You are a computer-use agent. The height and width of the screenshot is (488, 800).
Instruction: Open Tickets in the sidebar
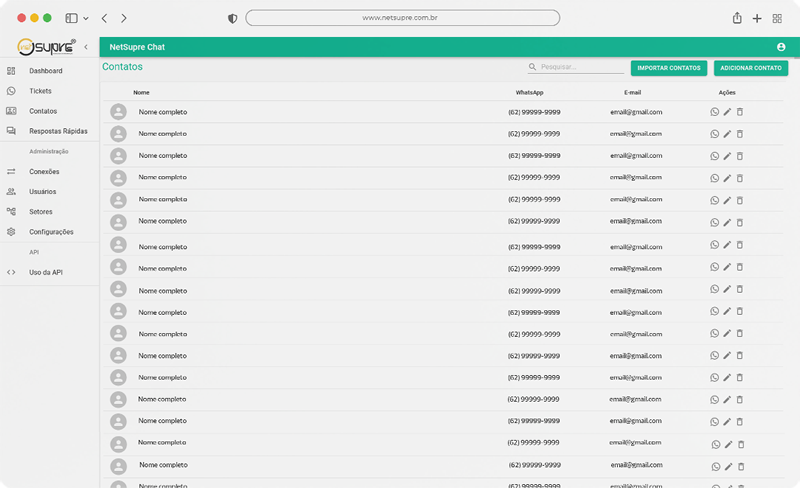click(40, 91)
